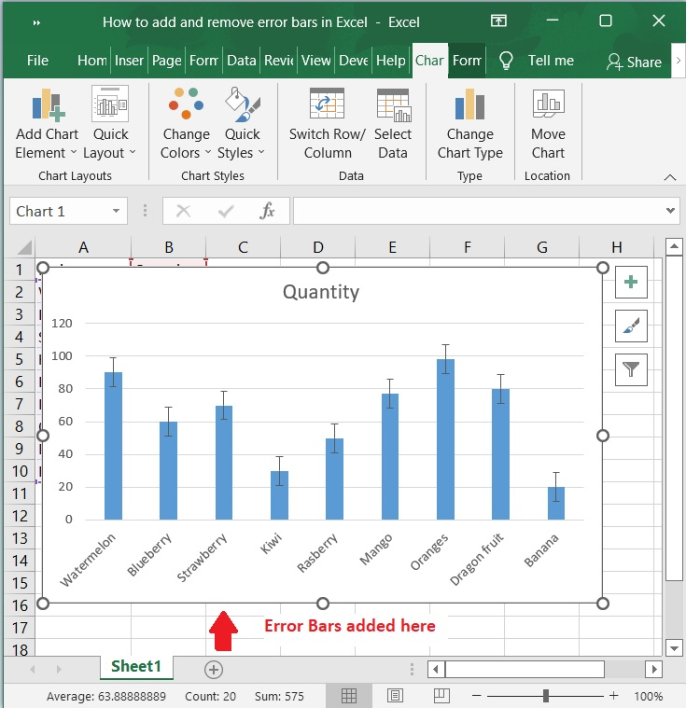Open the Select Data dialog
Image resolution: width=700 pixels, height=708 pixels.
pyautogui.click(x=393, y=123)
